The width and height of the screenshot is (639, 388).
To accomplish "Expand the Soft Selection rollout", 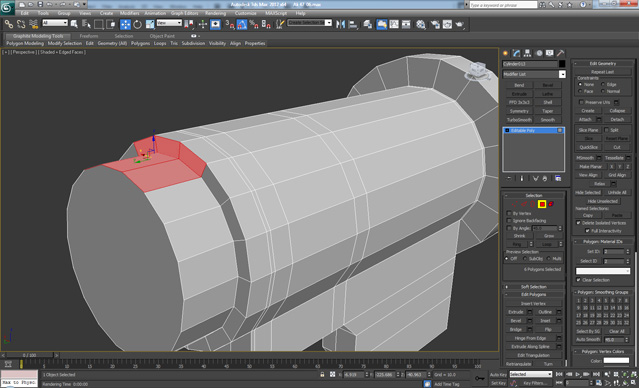I will [x=533, y=287].
